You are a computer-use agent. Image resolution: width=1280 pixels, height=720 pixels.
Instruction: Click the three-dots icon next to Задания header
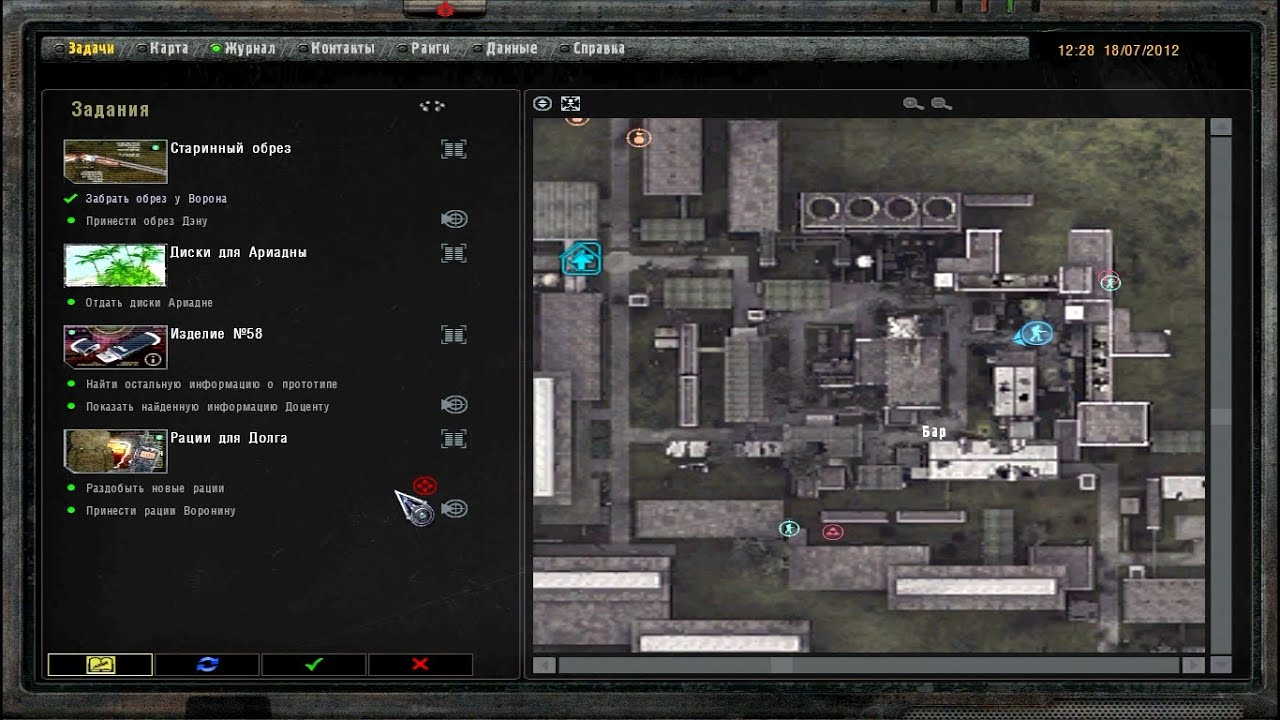[x=431, y=106]
